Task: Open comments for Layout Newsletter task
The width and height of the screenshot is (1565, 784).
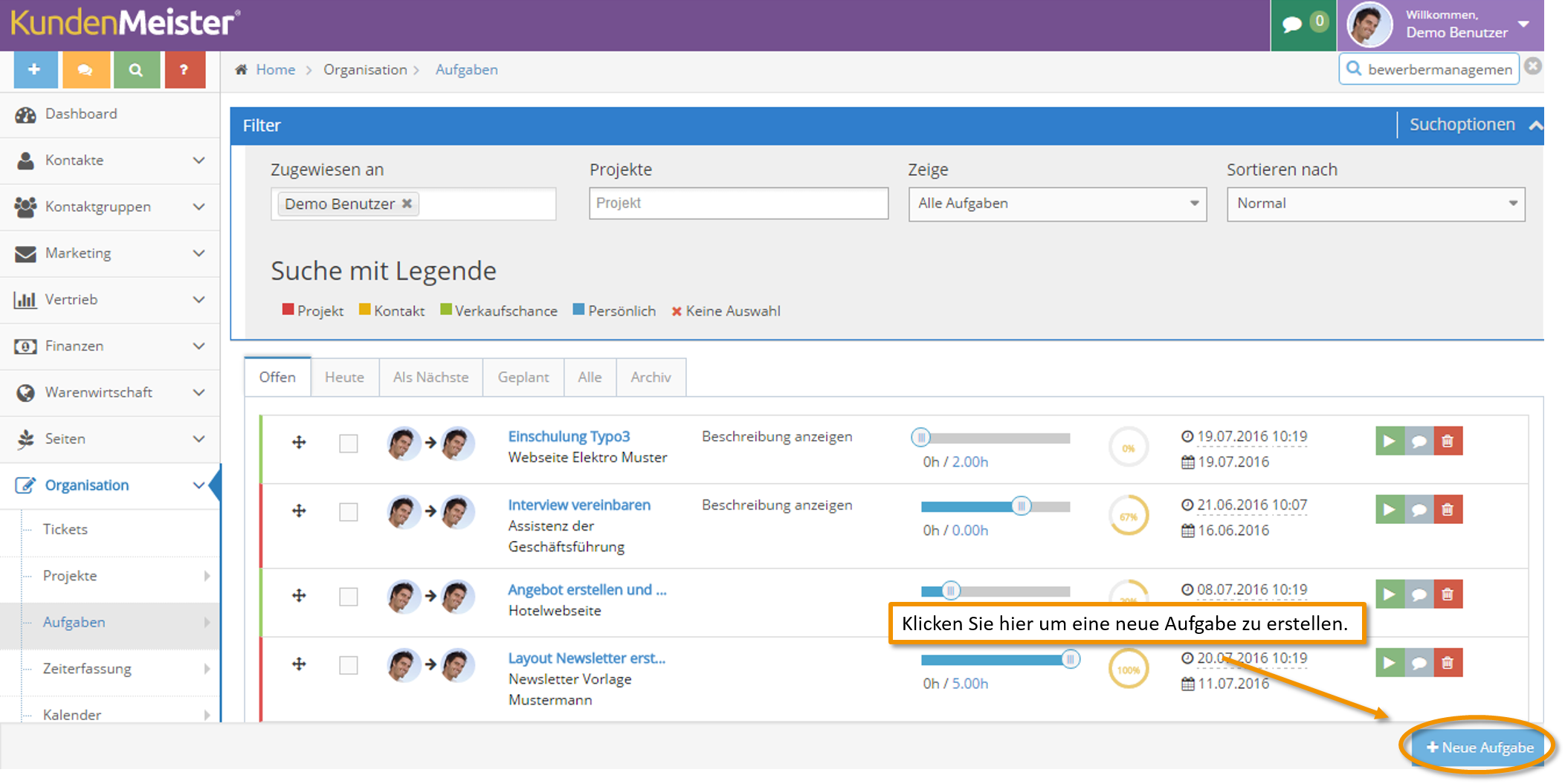Action: 1419,663
